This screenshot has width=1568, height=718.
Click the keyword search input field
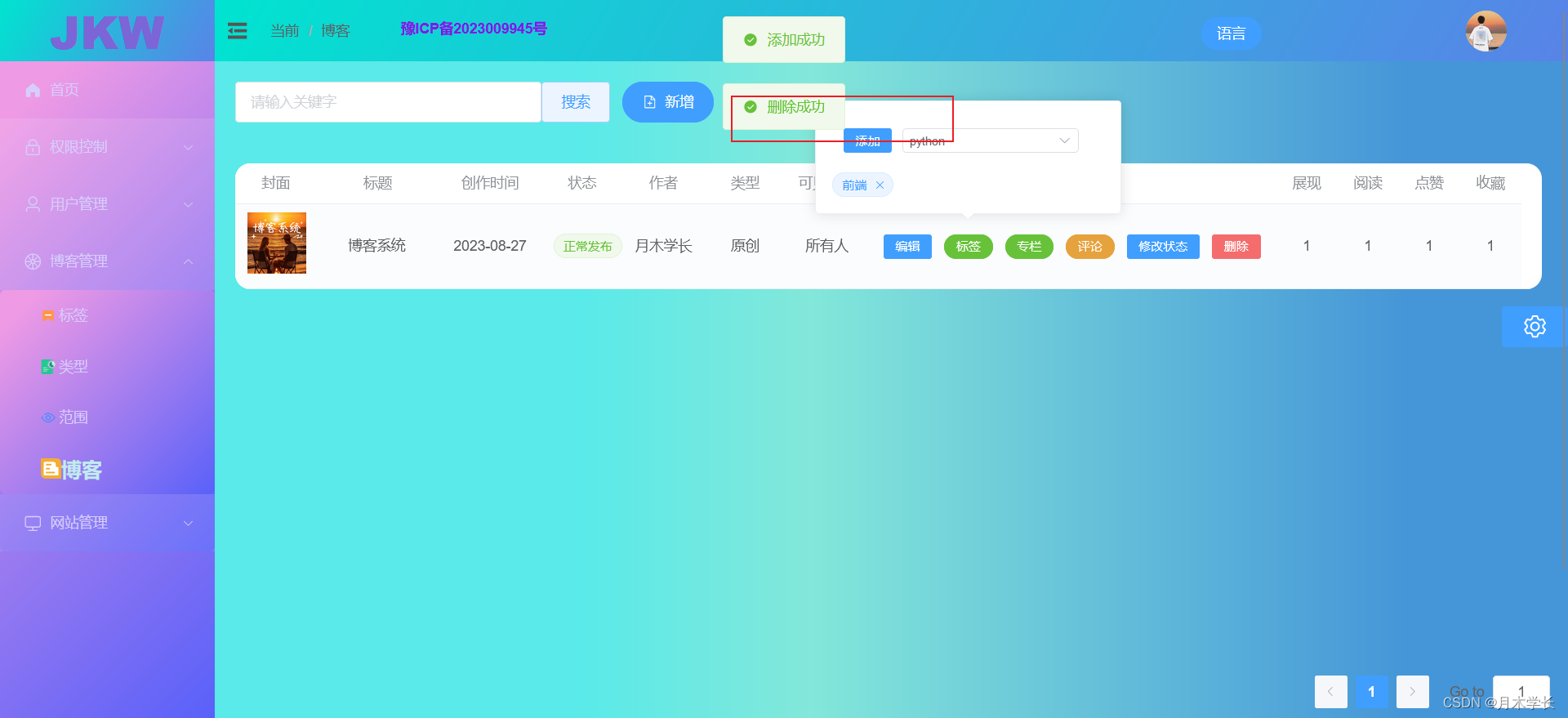pyautogui.click(x=388, y=102)
